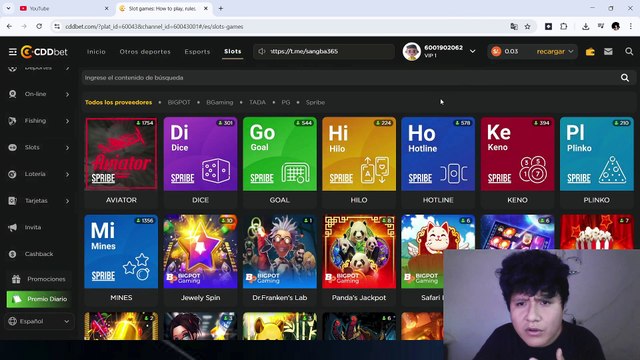Expand the Fishing sidebar category

click(67, 121)
